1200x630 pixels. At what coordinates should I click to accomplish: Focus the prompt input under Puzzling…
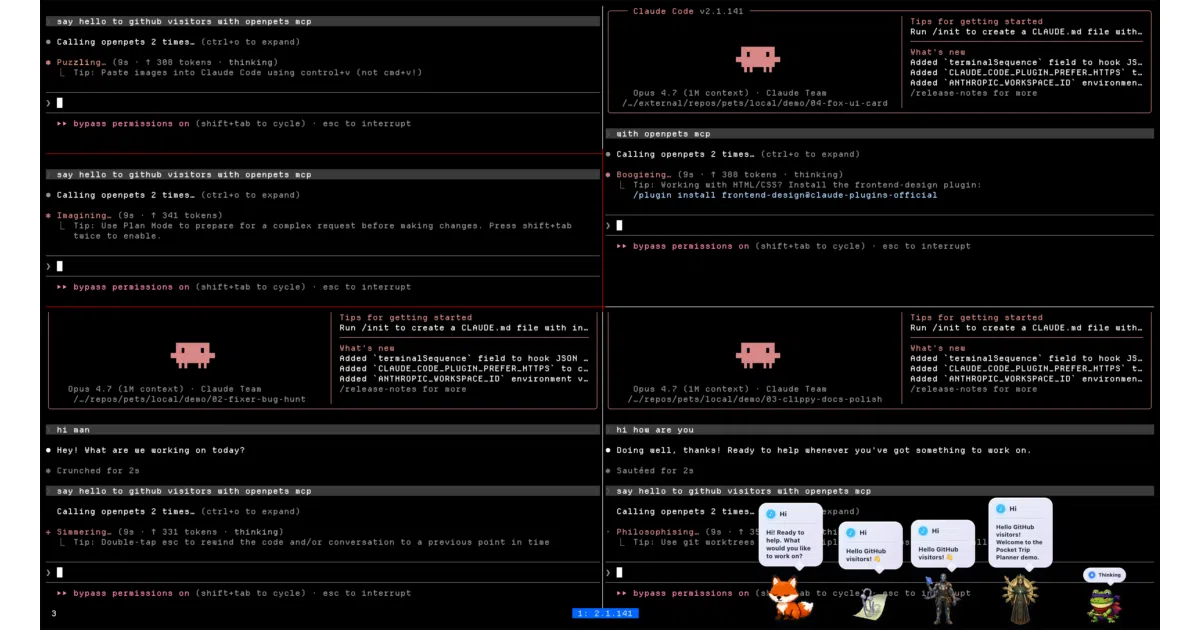pos(325,103)
